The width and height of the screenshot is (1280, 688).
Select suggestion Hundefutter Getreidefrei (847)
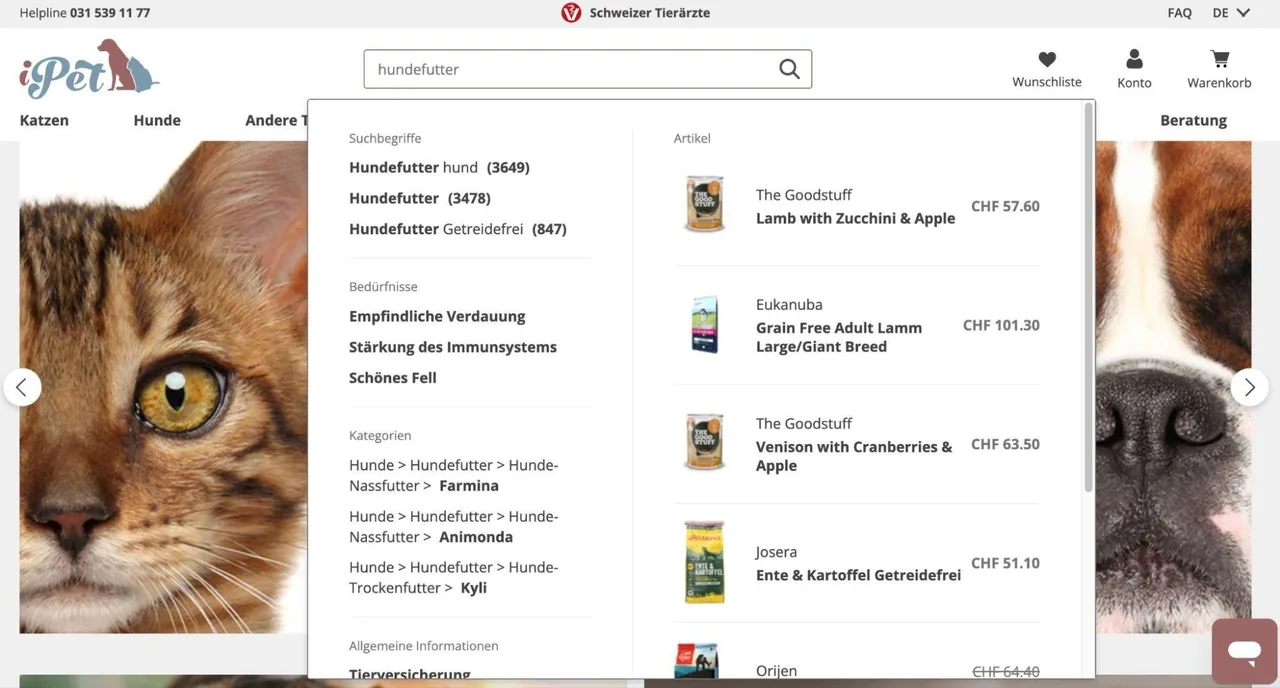[458, 229]
